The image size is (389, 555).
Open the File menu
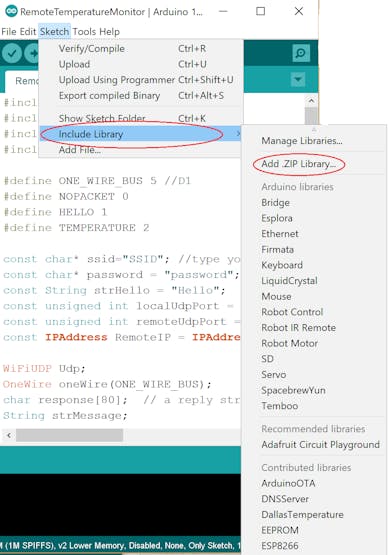point(9,32)
